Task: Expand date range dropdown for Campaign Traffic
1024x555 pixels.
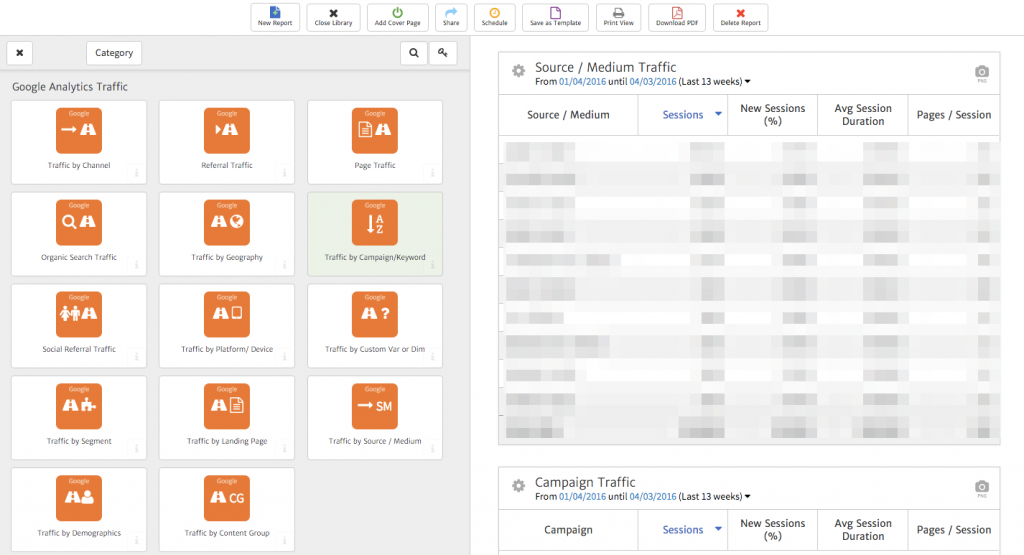Action: (x=748, y=497)
